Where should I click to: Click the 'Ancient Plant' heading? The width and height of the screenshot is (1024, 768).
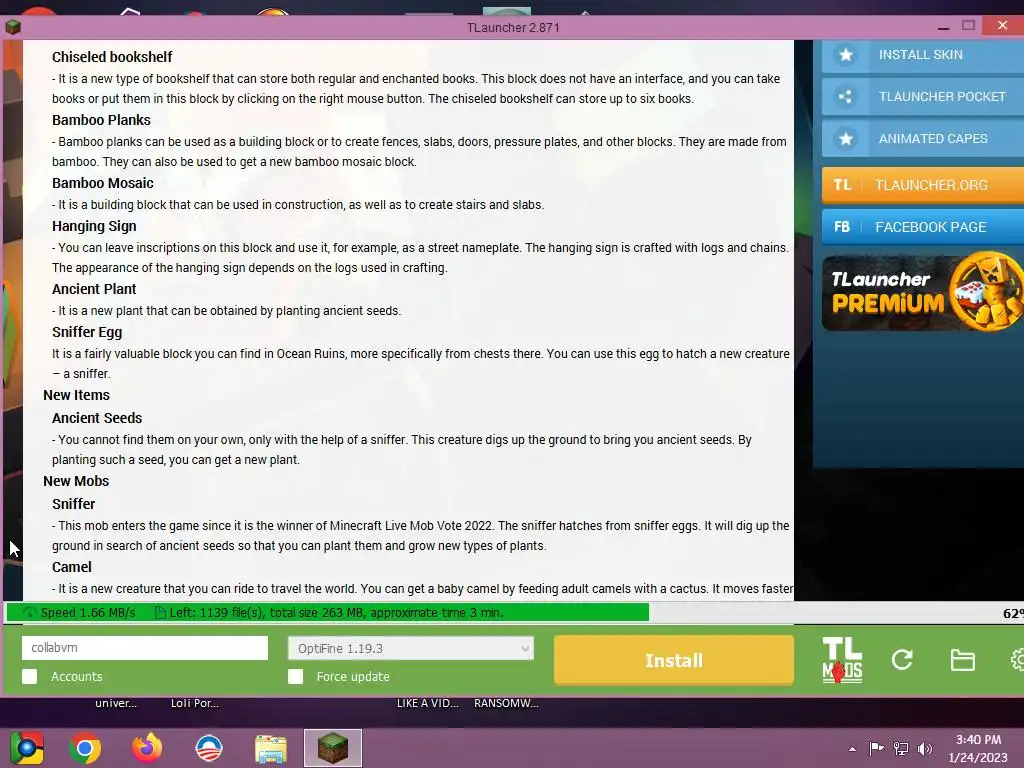click(x=94, y=289)
